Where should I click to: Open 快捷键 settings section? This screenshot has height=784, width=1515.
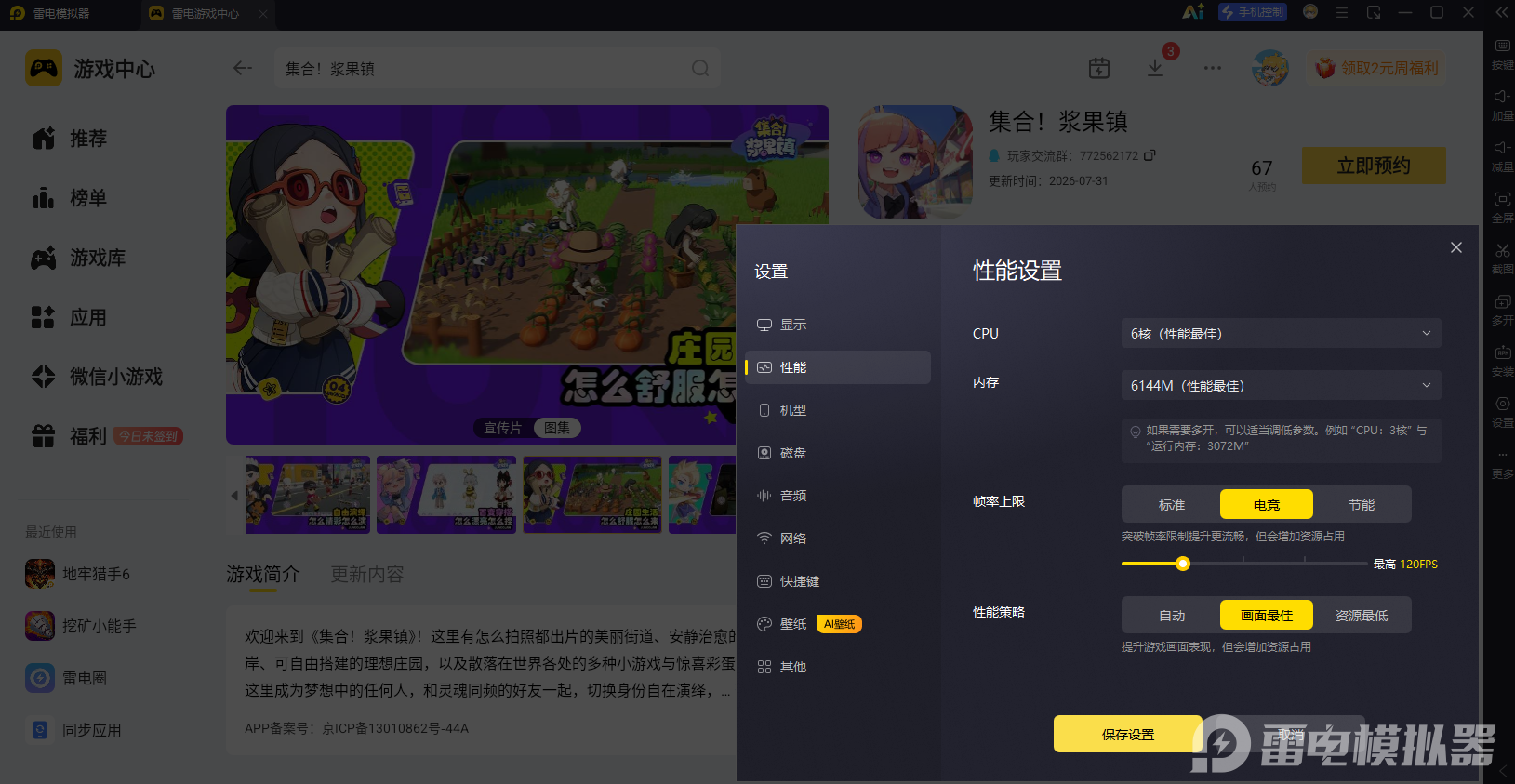(838, 581)
